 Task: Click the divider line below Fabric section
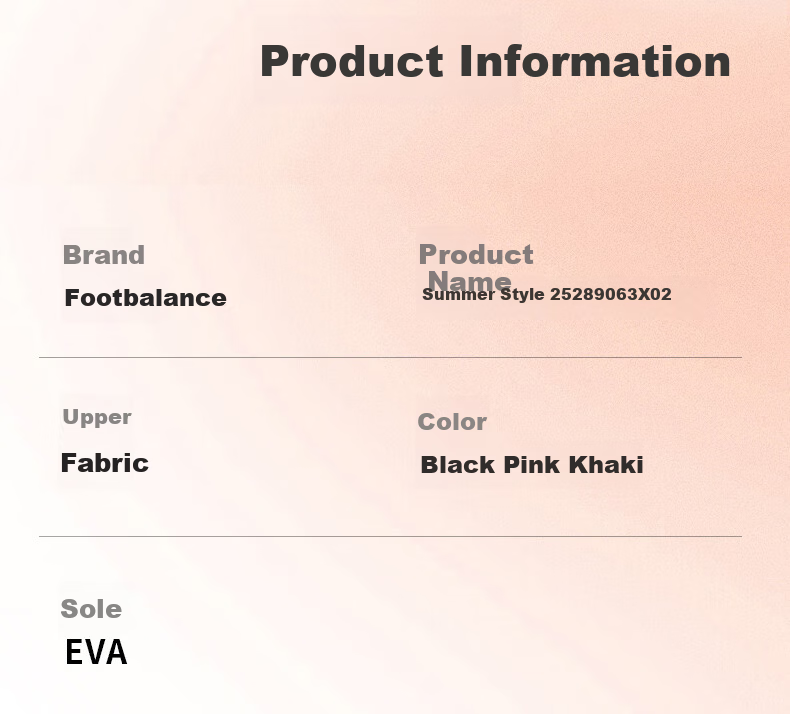tap(390, 537)
